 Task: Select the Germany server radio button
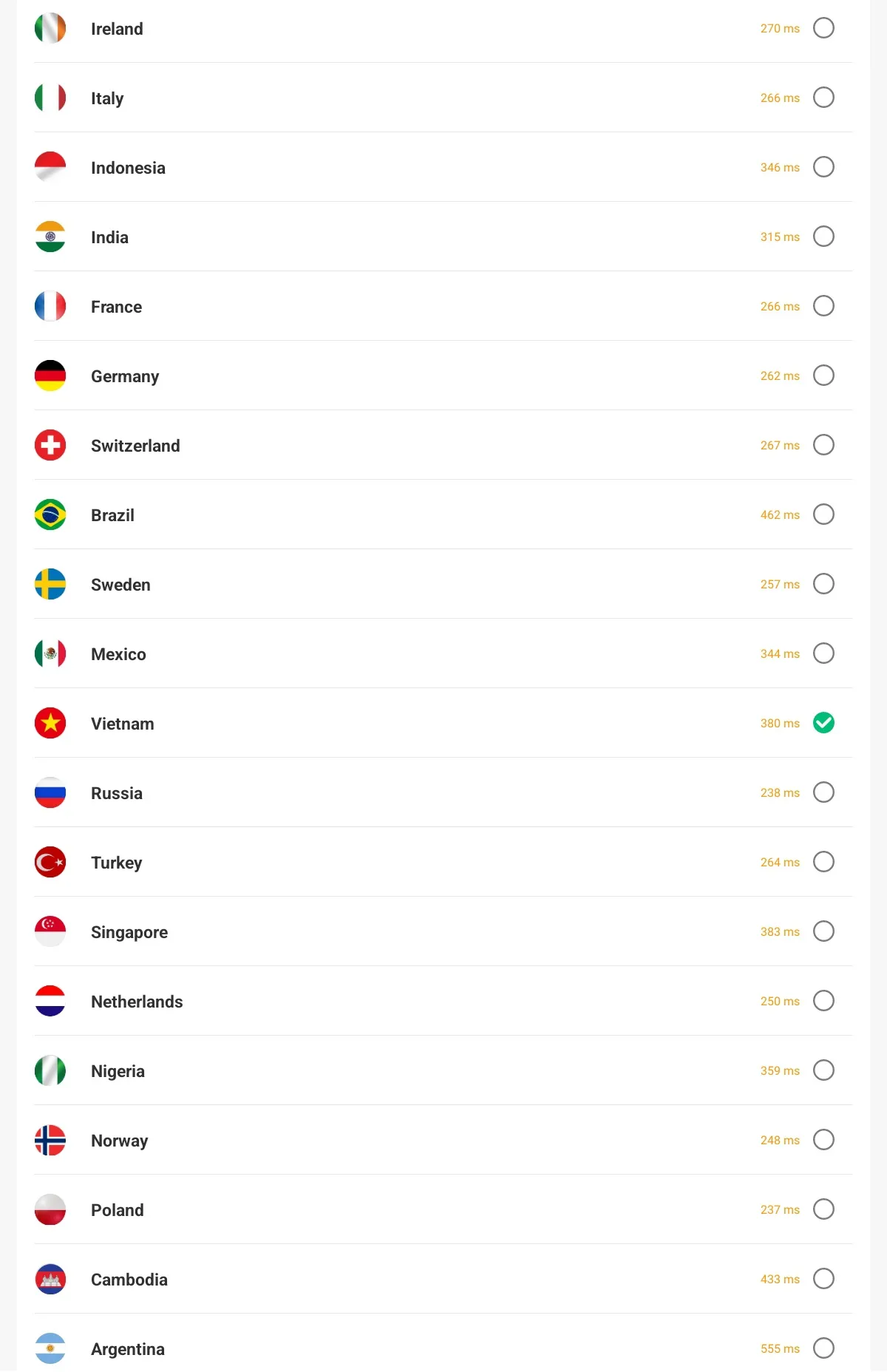point(823,376)
